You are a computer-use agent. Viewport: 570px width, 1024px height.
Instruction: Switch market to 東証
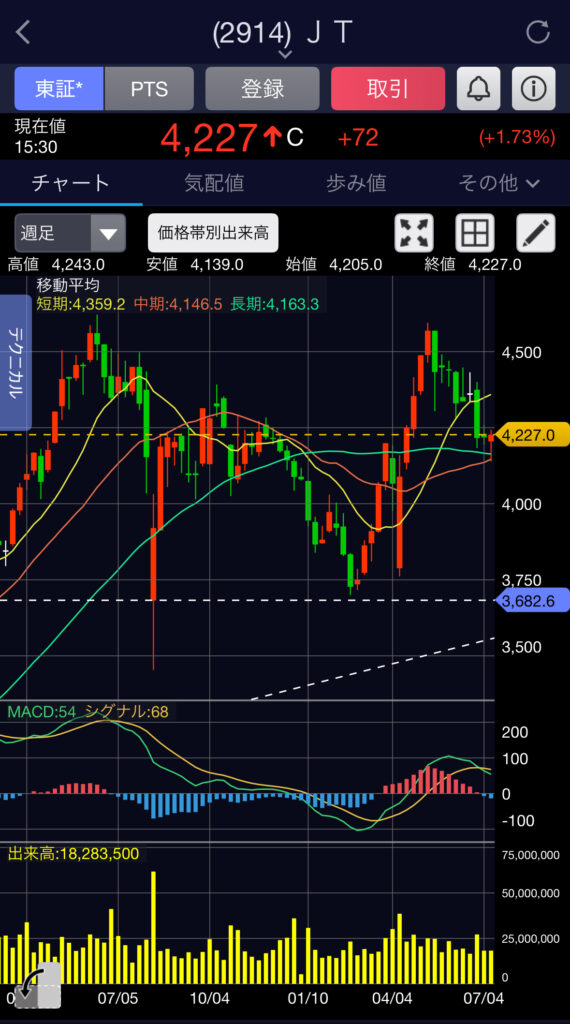[x=59, y=89]
